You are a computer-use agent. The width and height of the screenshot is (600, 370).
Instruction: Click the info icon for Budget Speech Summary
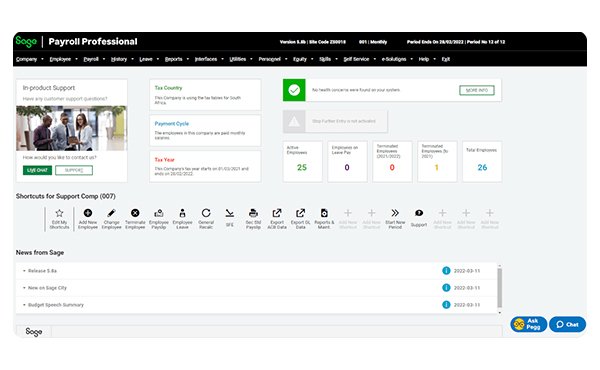click(446, 305)
